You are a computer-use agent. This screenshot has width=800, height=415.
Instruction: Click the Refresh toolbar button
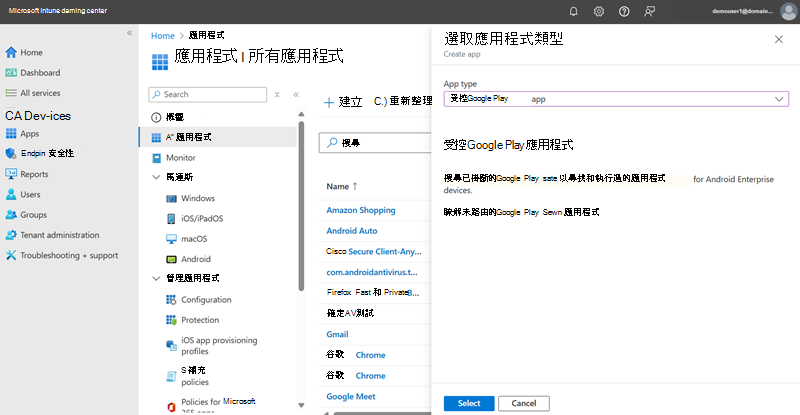(403, 101)
